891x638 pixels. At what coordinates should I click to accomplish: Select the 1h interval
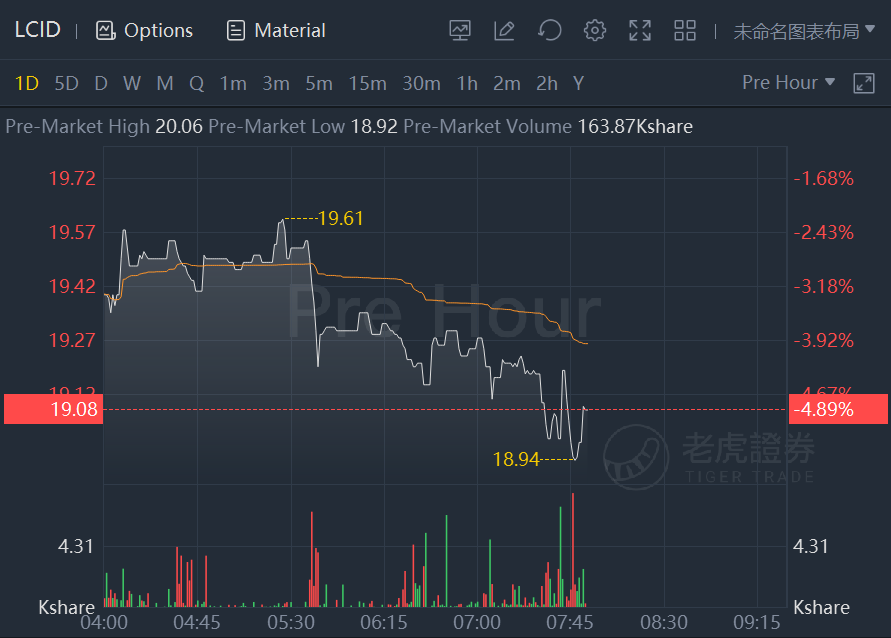click(x=467, y=84)
